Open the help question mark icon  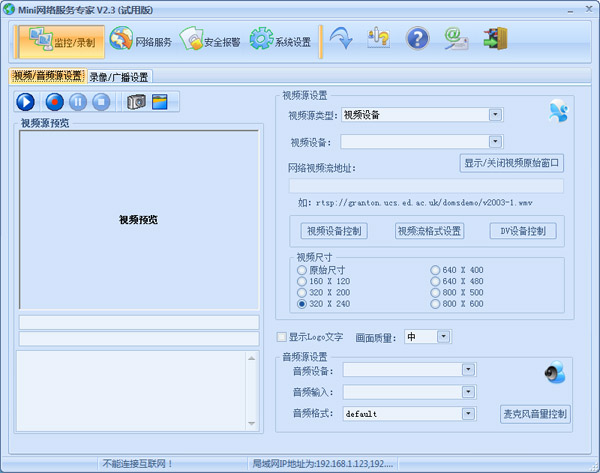(x=417, y=39)
